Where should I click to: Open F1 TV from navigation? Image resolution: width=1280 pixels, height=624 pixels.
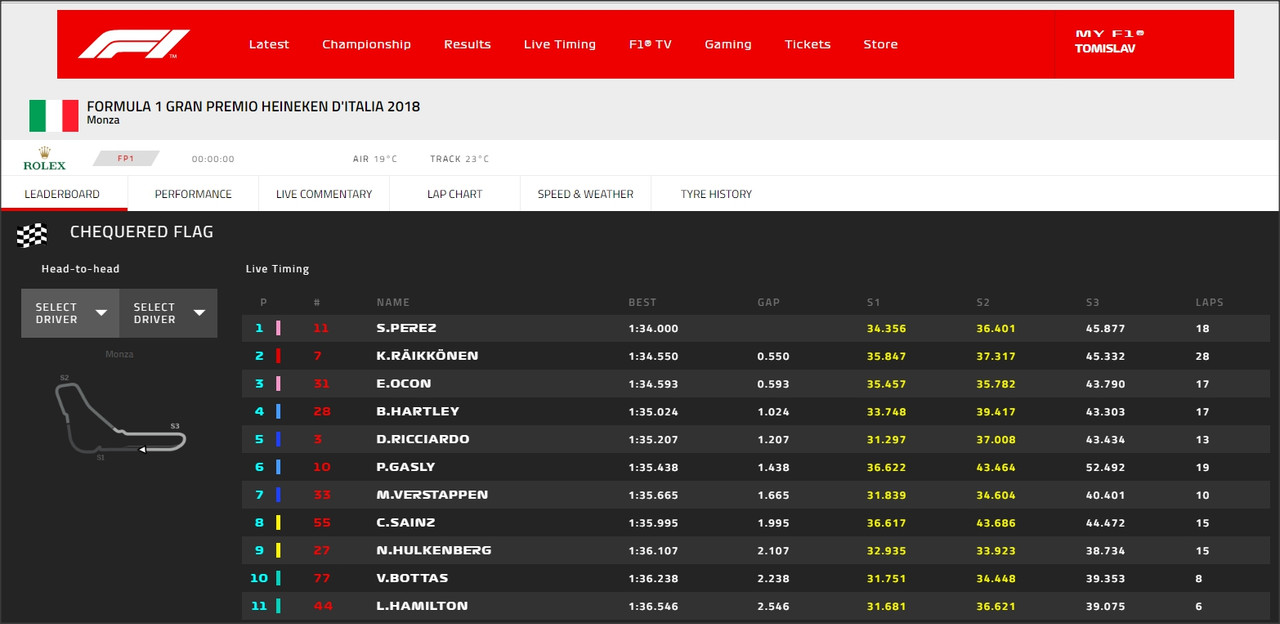coord(650,44)
